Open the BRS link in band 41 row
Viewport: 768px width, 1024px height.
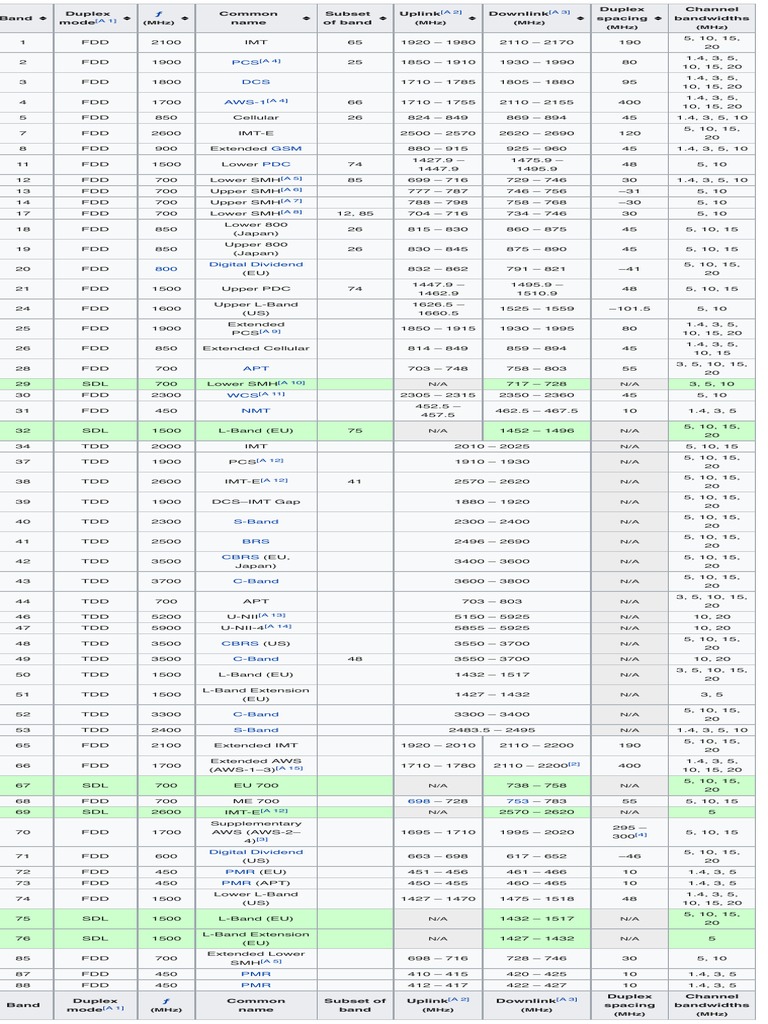(256, 541)
